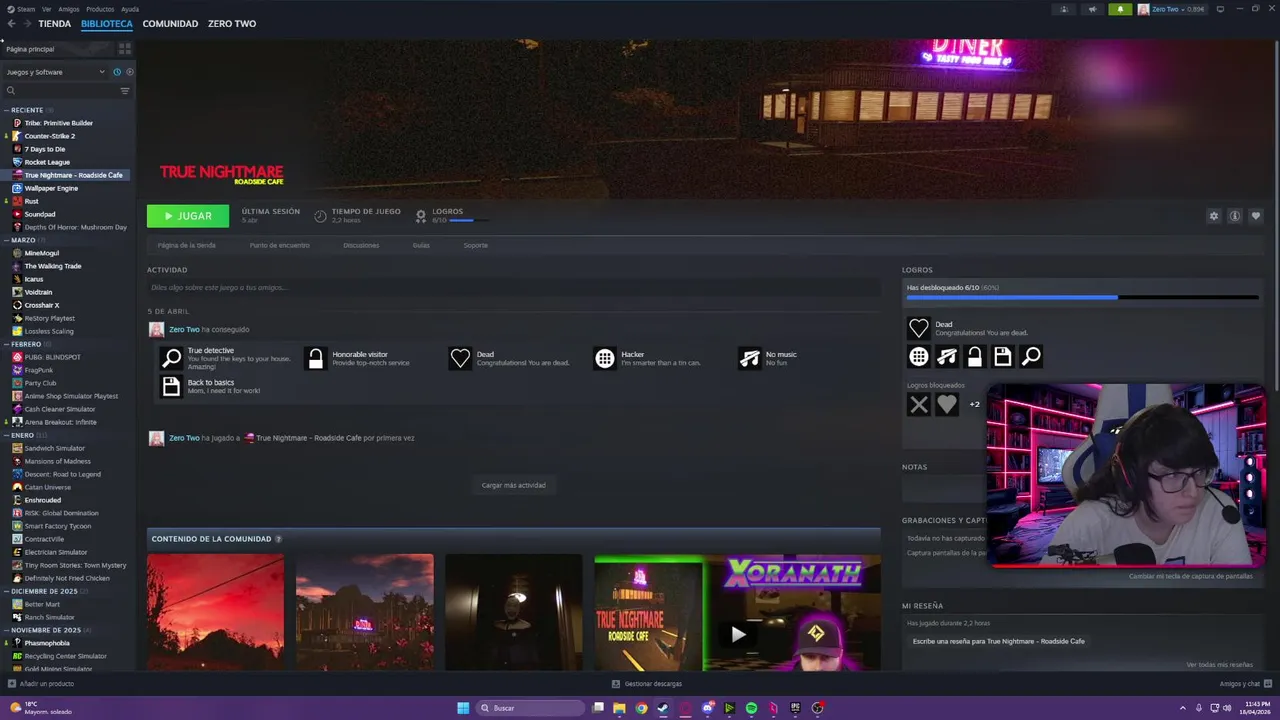Viewport: 1280px width, 720px height.
Task: Open Amigos y chat
Action: coord(1245,684)
